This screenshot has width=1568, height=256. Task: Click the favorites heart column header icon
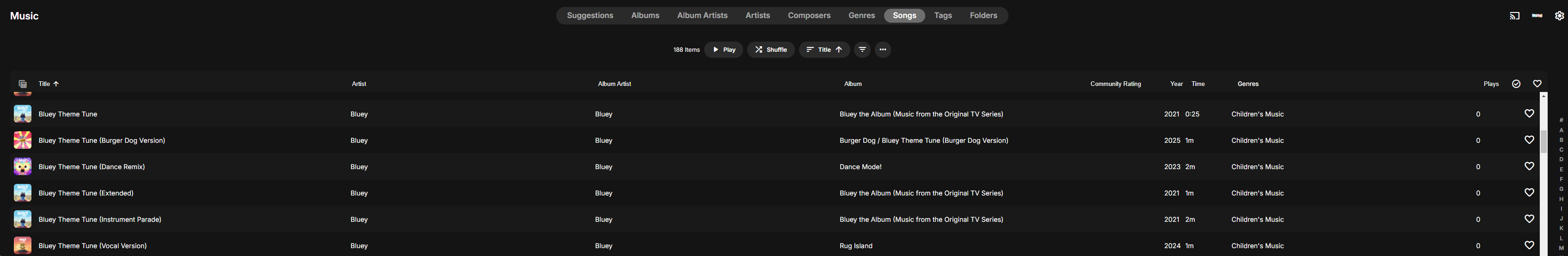coord(1537,84)
